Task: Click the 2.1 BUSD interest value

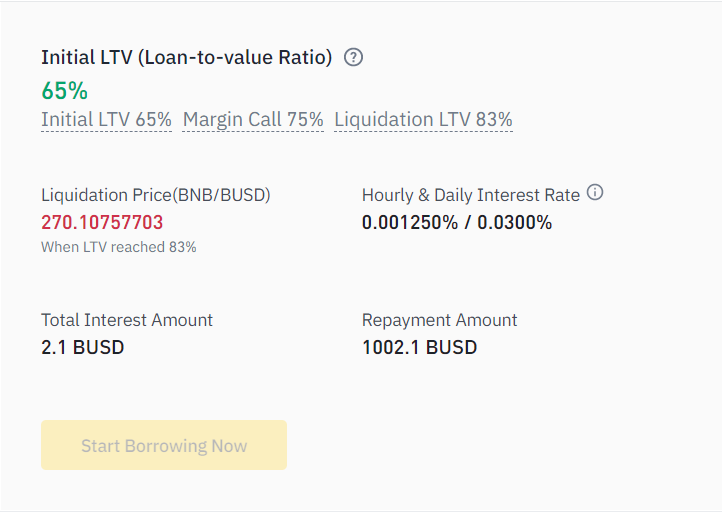Action: pyautogui.click(x=83, y=348)
